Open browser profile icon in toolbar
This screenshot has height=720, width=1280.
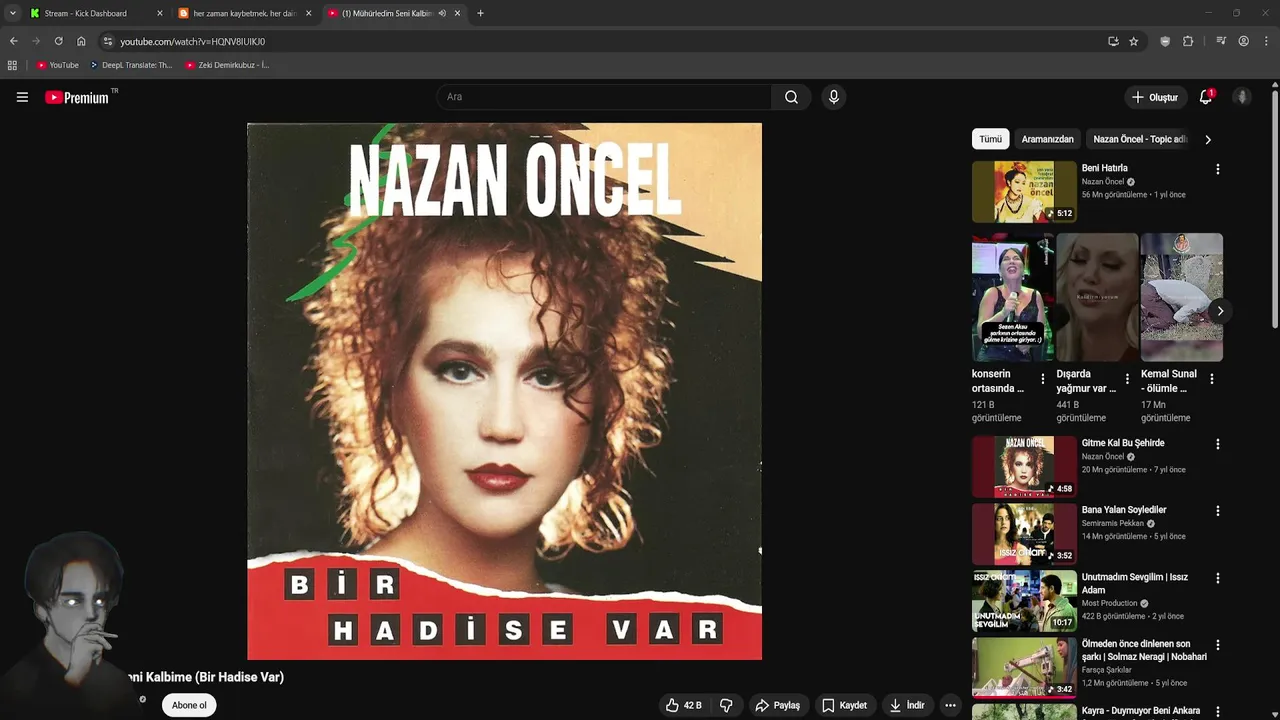[1243, 41]
